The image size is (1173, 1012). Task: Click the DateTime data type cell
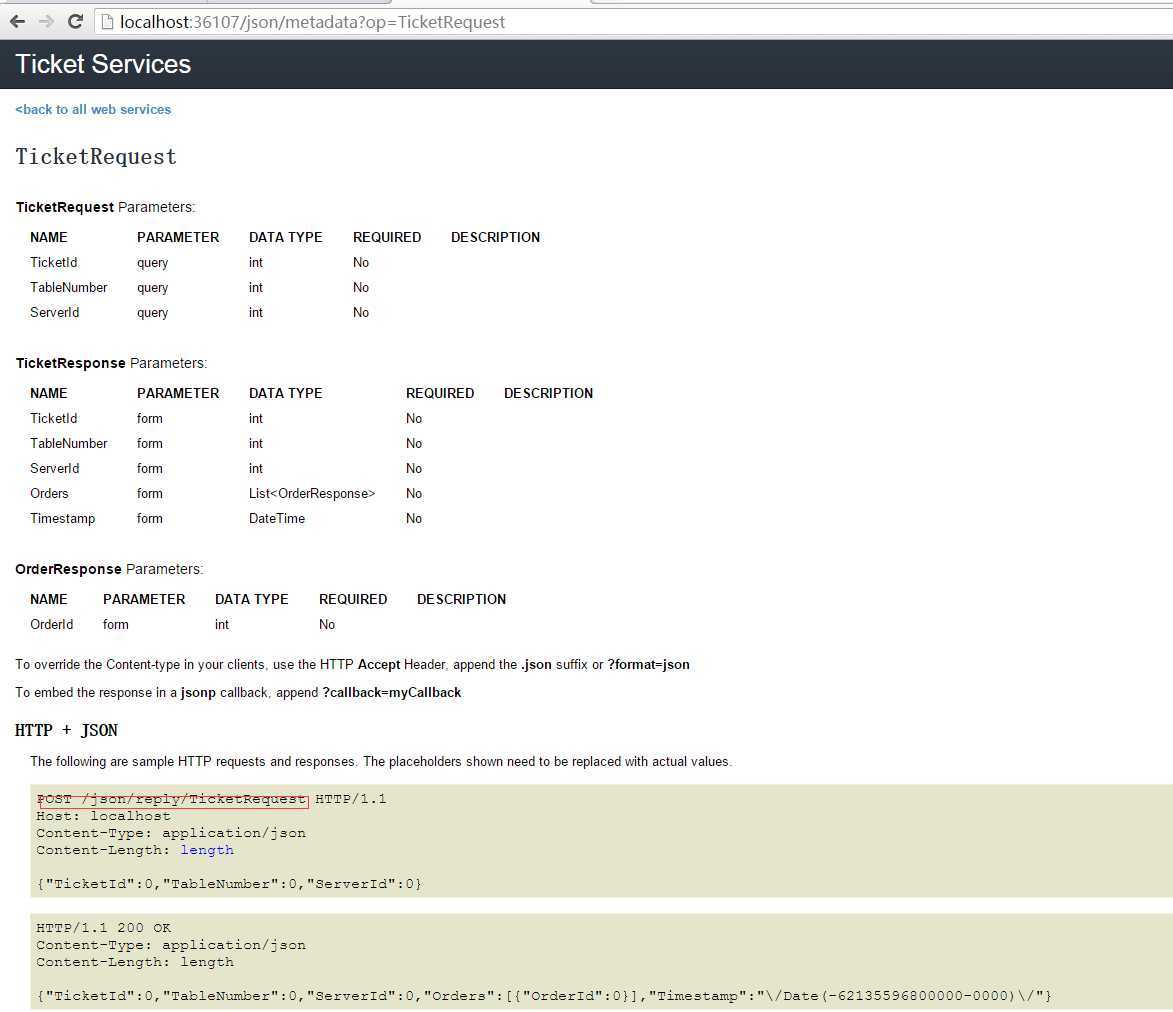(x=277, y=518)
